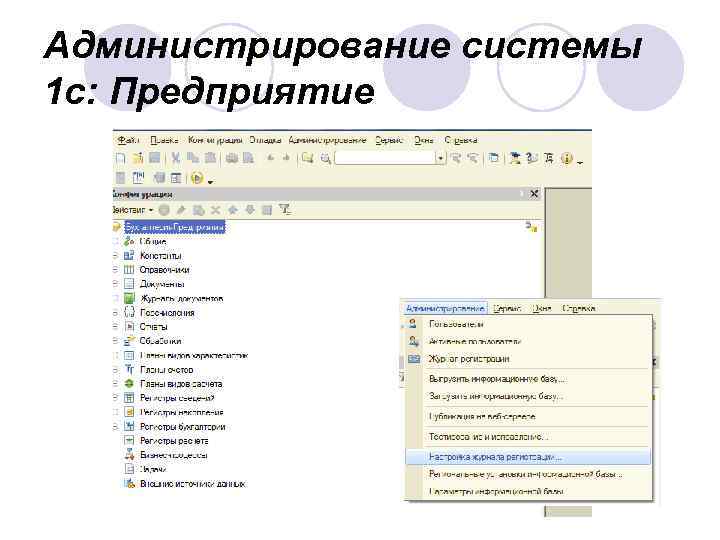Image resolution: width=720 pixels, height=540 pixels.
Task: Click the Задачи tree icon
Action: [x=129, y=469]
